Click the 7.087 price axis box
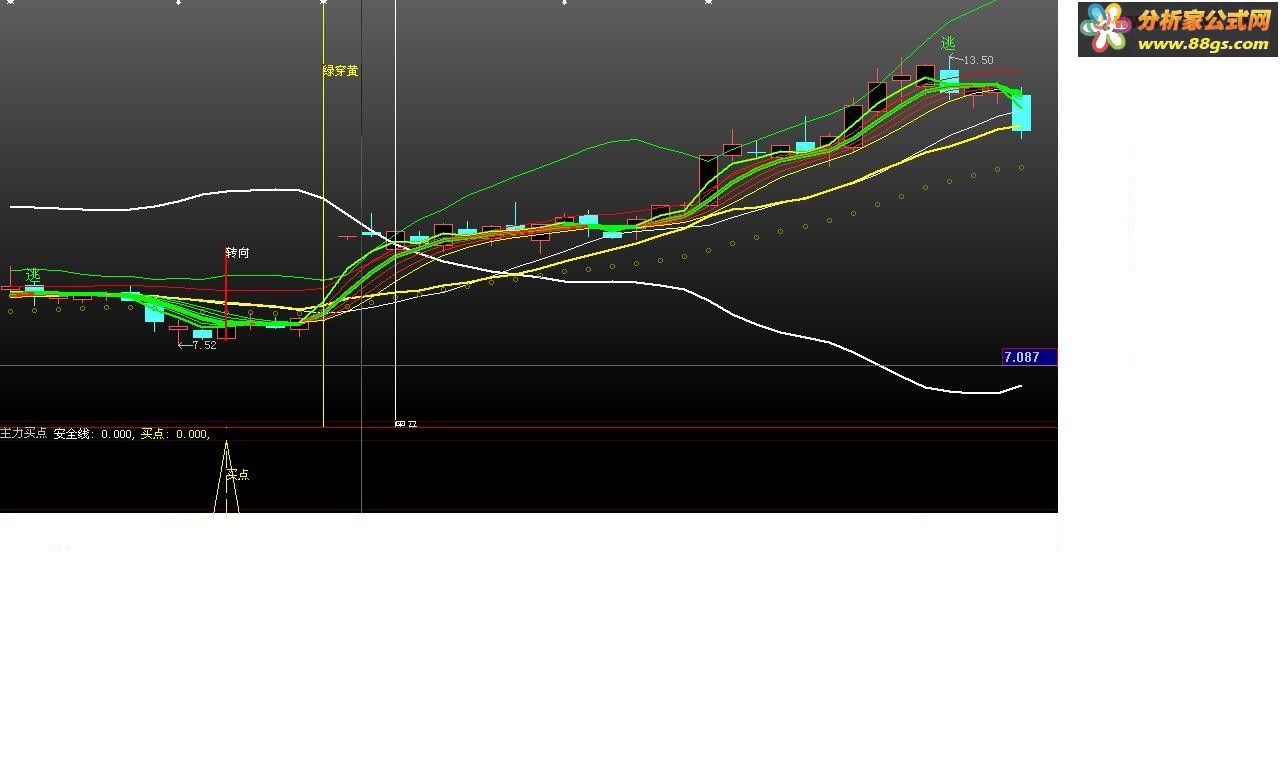 point(1029,357)
